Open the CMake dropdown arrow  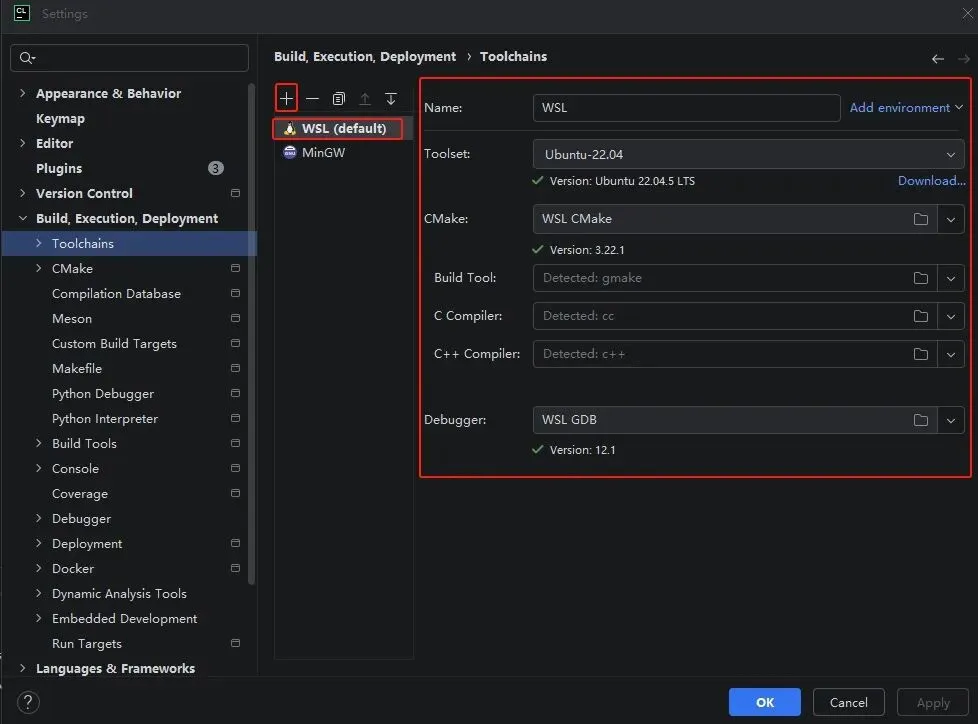tap(951, 220)
